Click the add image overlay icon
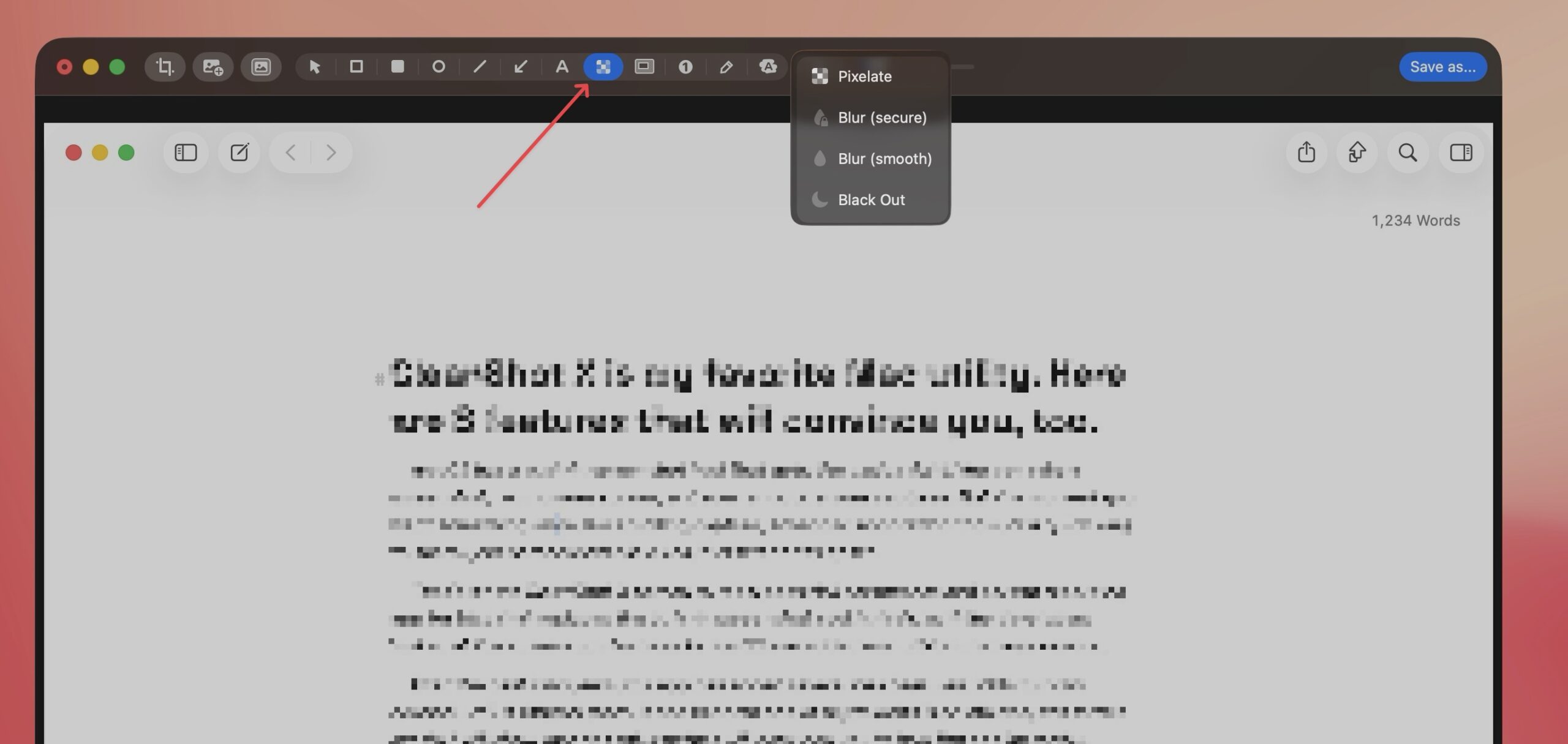 [213, 66]
